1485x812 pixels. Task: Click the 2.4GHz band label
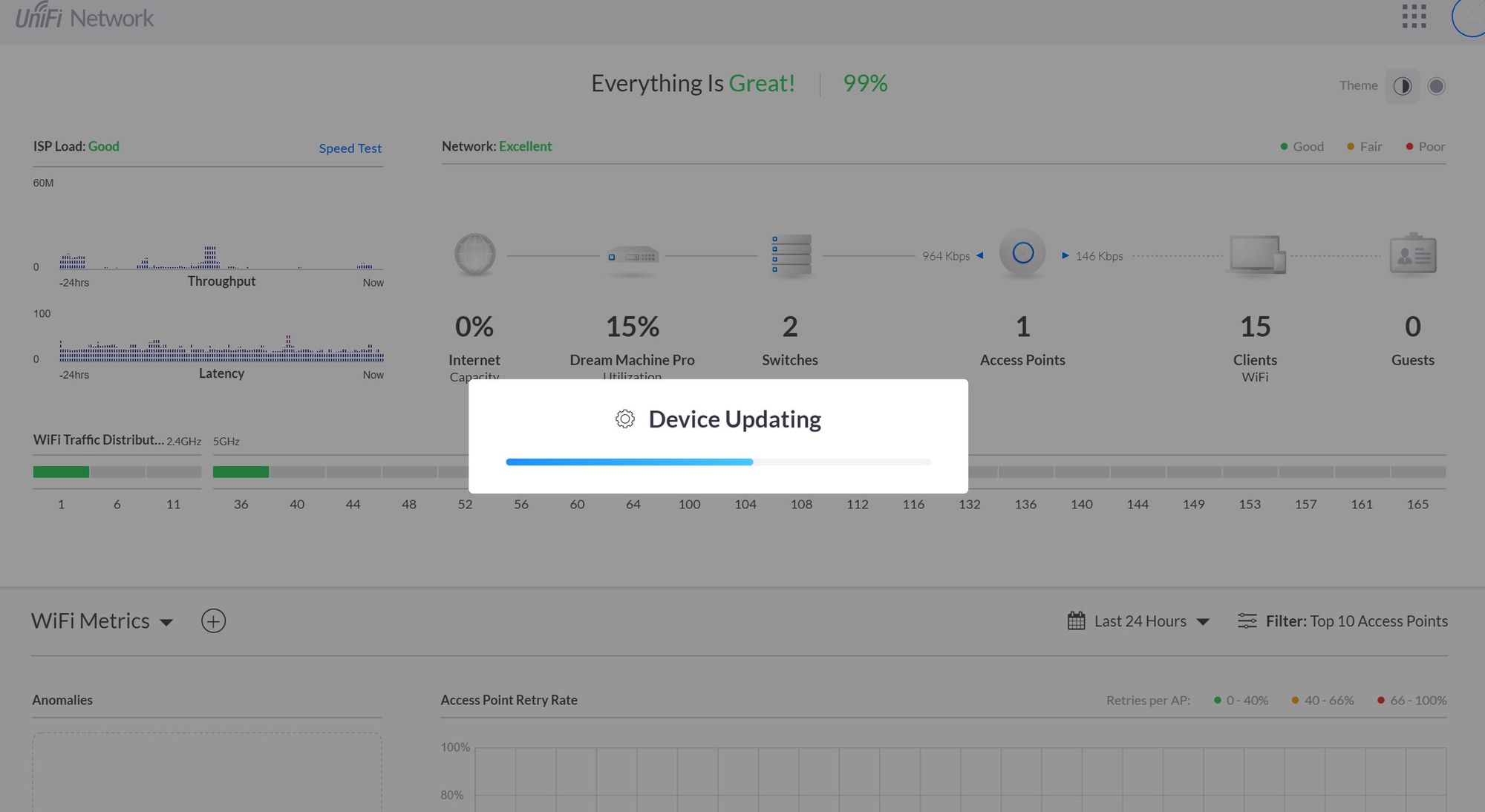point(183,441)
